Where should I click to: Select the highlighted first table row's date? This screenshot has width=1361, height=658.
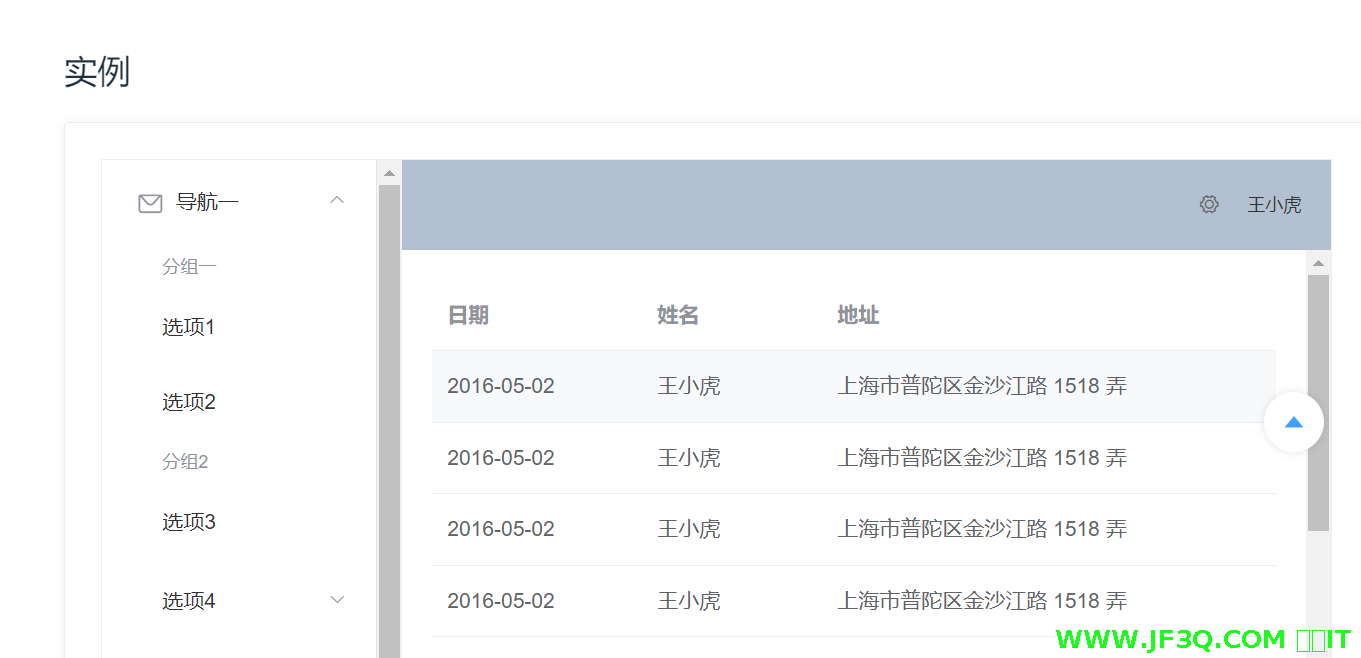(501, 386)
